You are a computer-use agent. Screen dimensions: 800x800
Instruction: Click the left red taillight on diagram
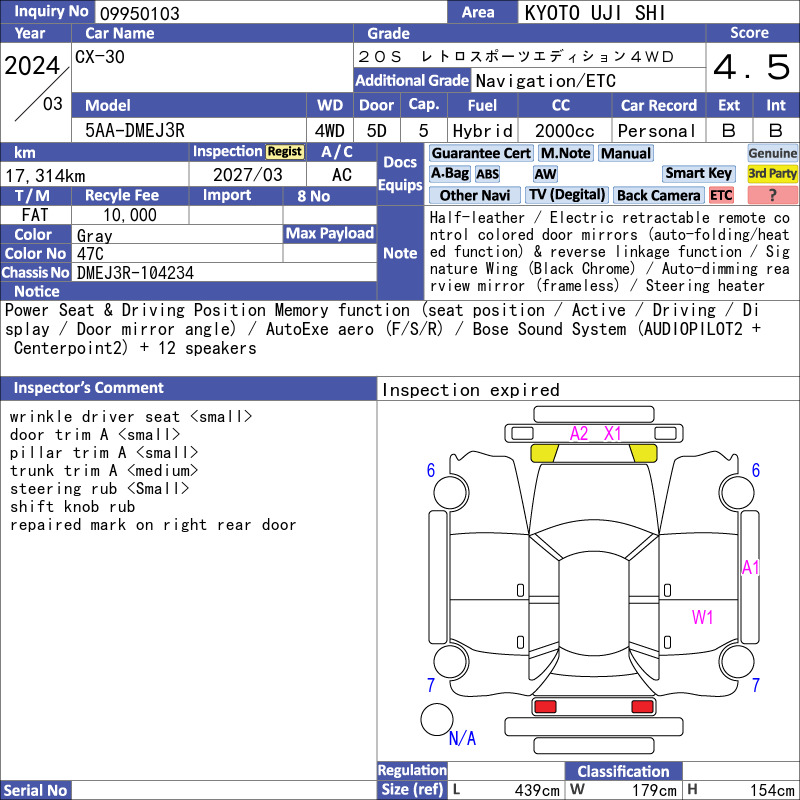pos(545,707)
